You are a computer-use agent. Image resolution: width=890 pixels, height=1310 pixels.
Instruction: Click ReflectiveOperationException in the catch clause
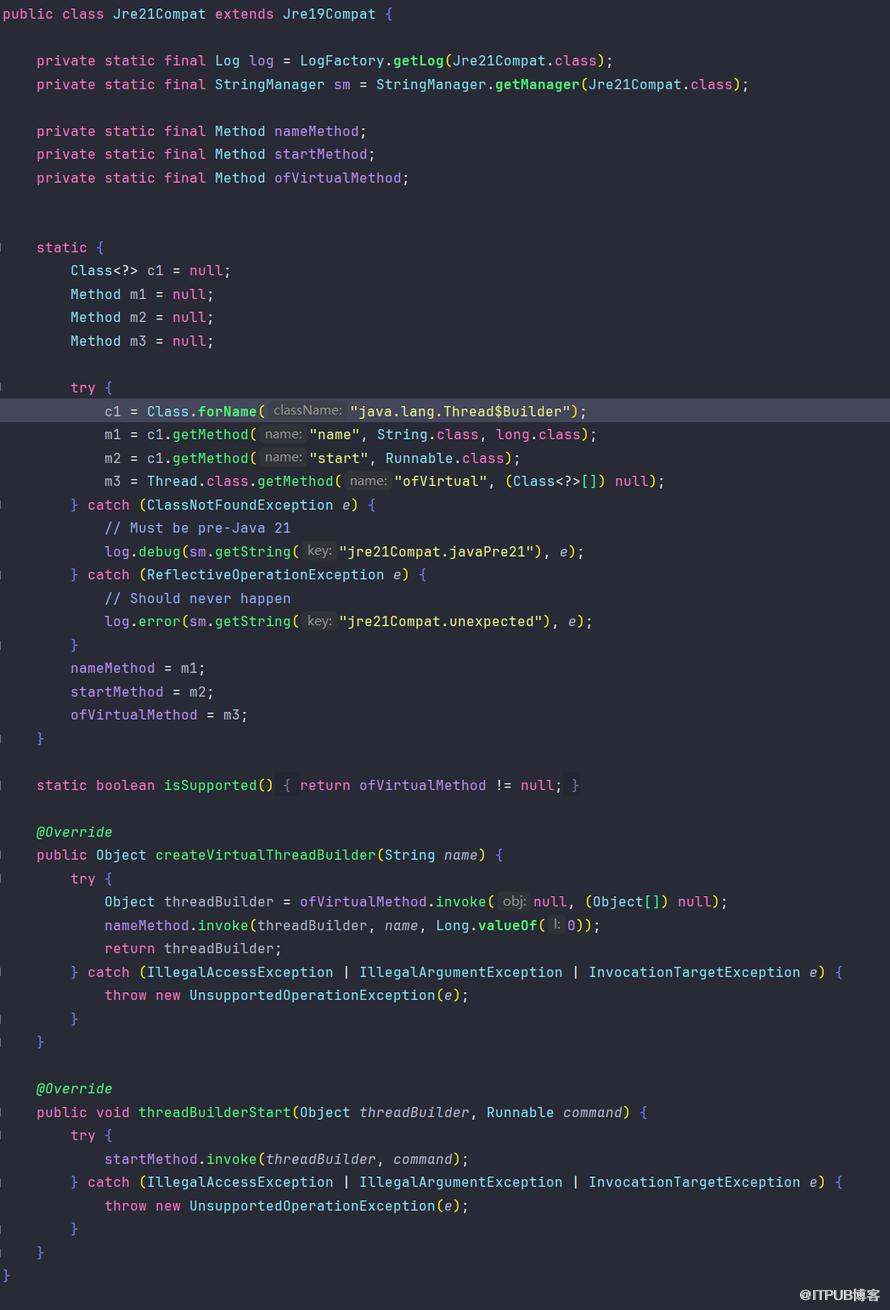[266, 575]
